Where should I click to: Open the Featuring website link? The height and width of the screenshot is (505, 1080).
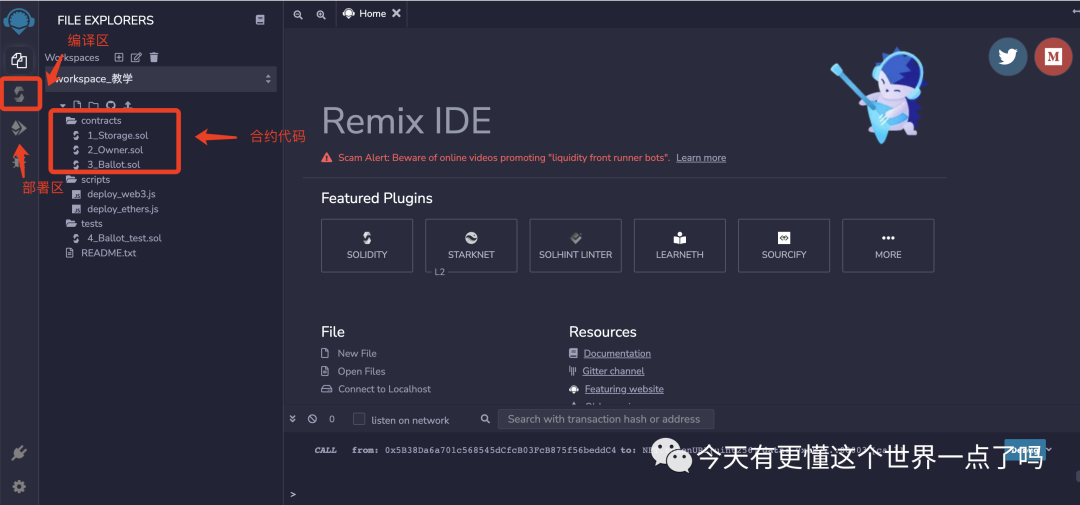624,389
